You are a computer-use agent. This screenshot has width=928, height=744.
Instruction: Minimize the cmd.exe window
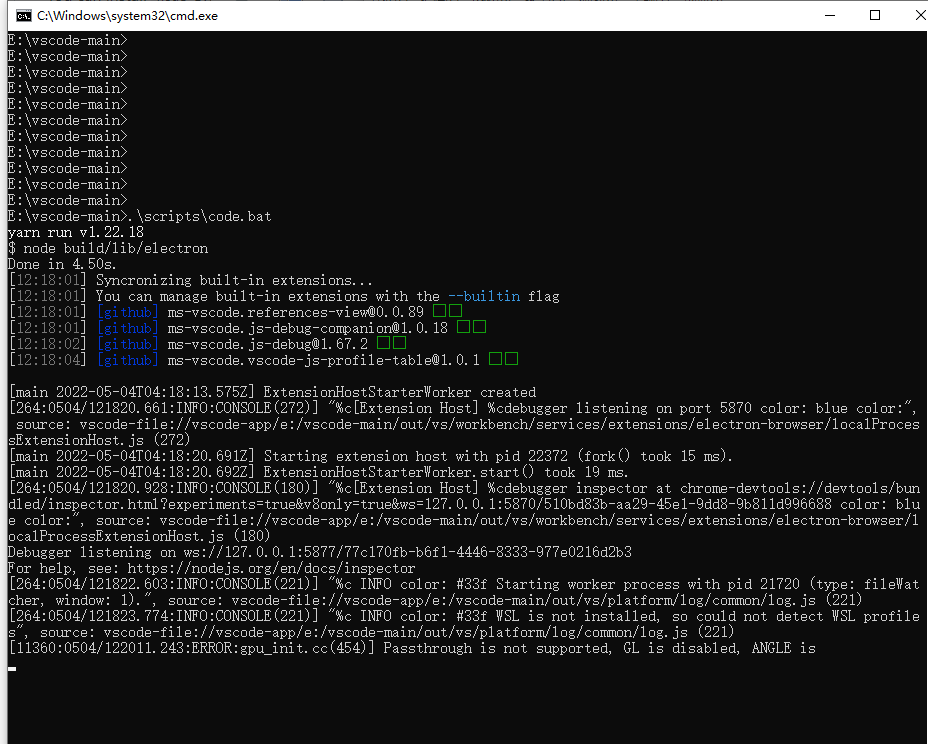[x=829, y=15]
